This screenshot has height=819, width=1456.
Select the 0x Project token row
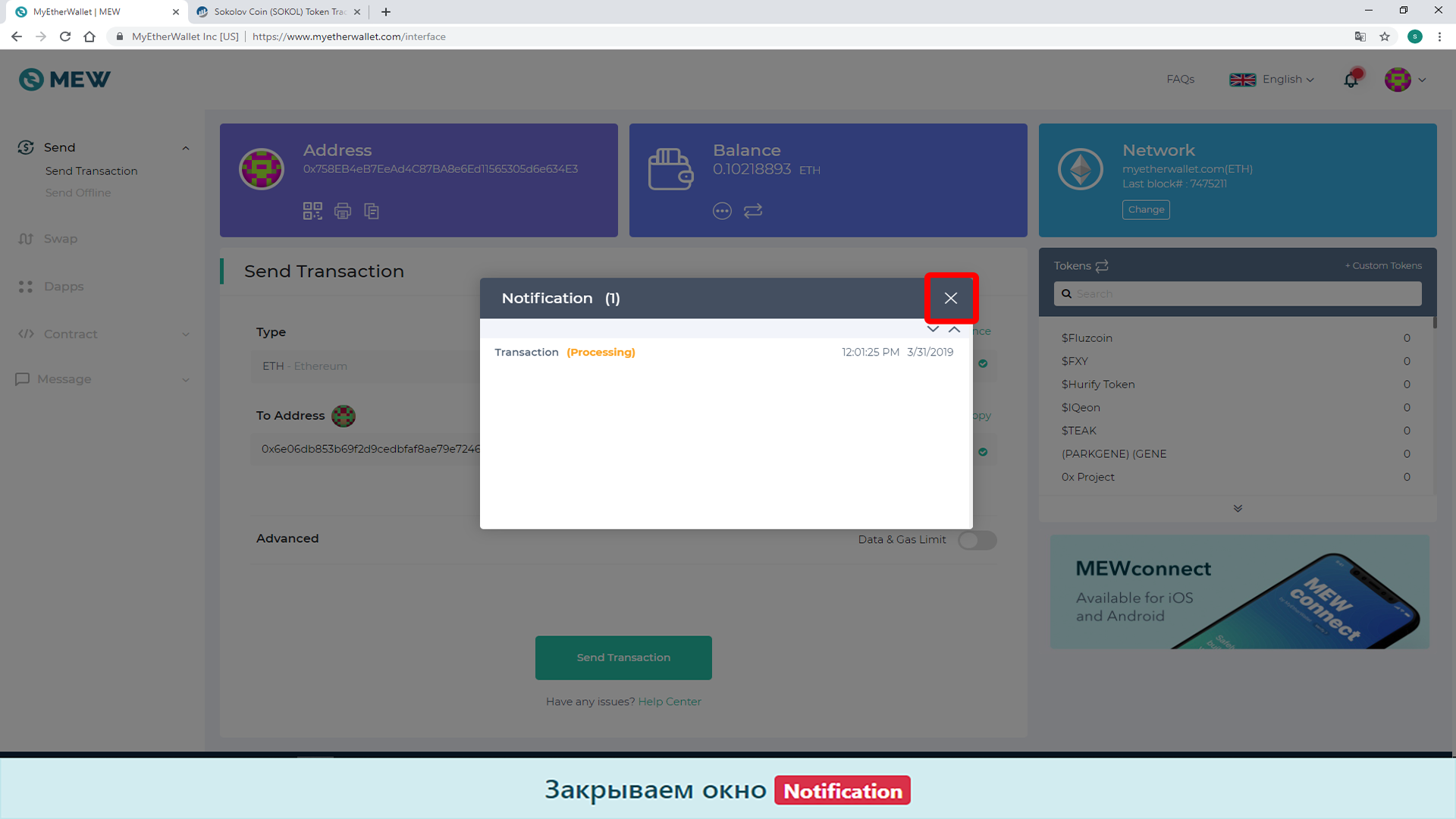(1236, 477)
